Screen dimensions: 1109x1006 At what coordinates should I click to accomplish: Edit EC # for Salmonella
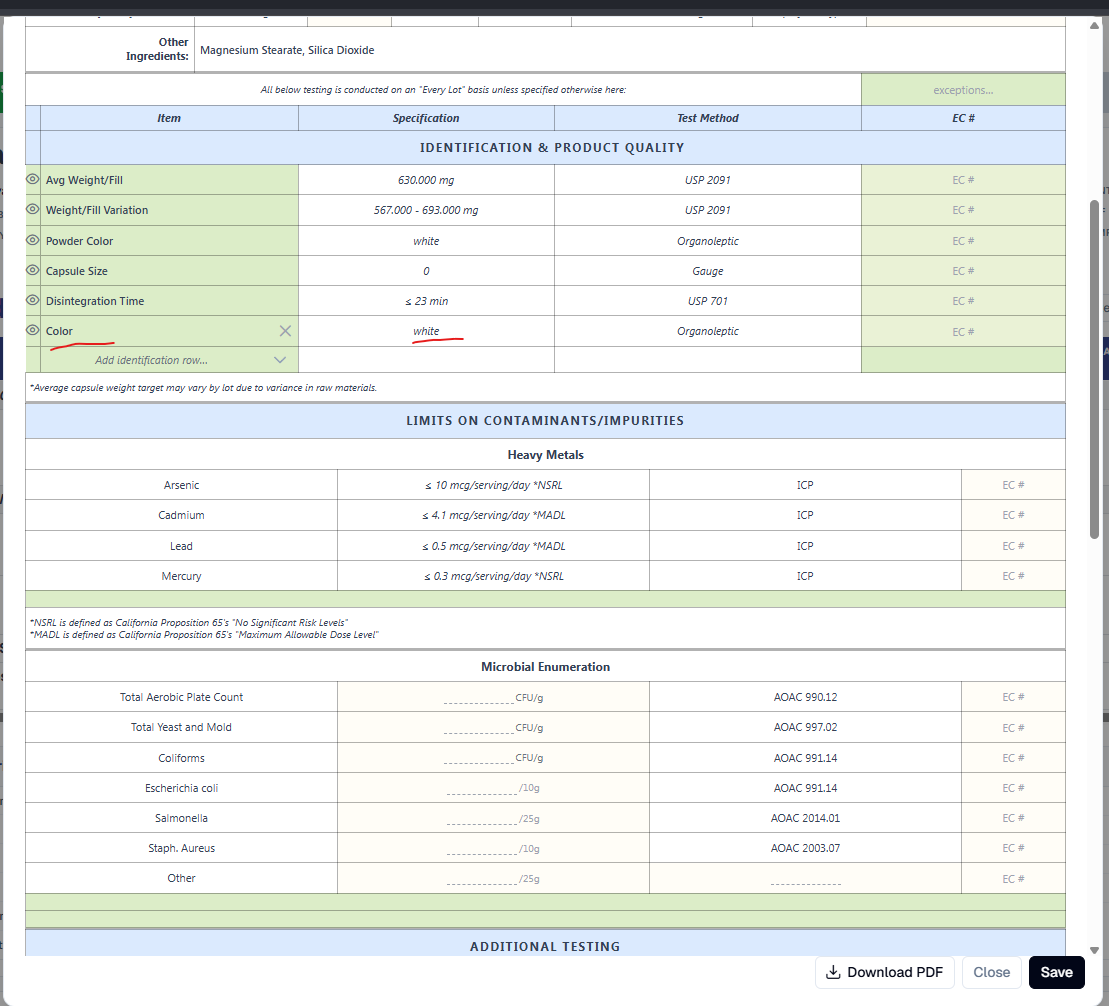[x=1013, y=819]
